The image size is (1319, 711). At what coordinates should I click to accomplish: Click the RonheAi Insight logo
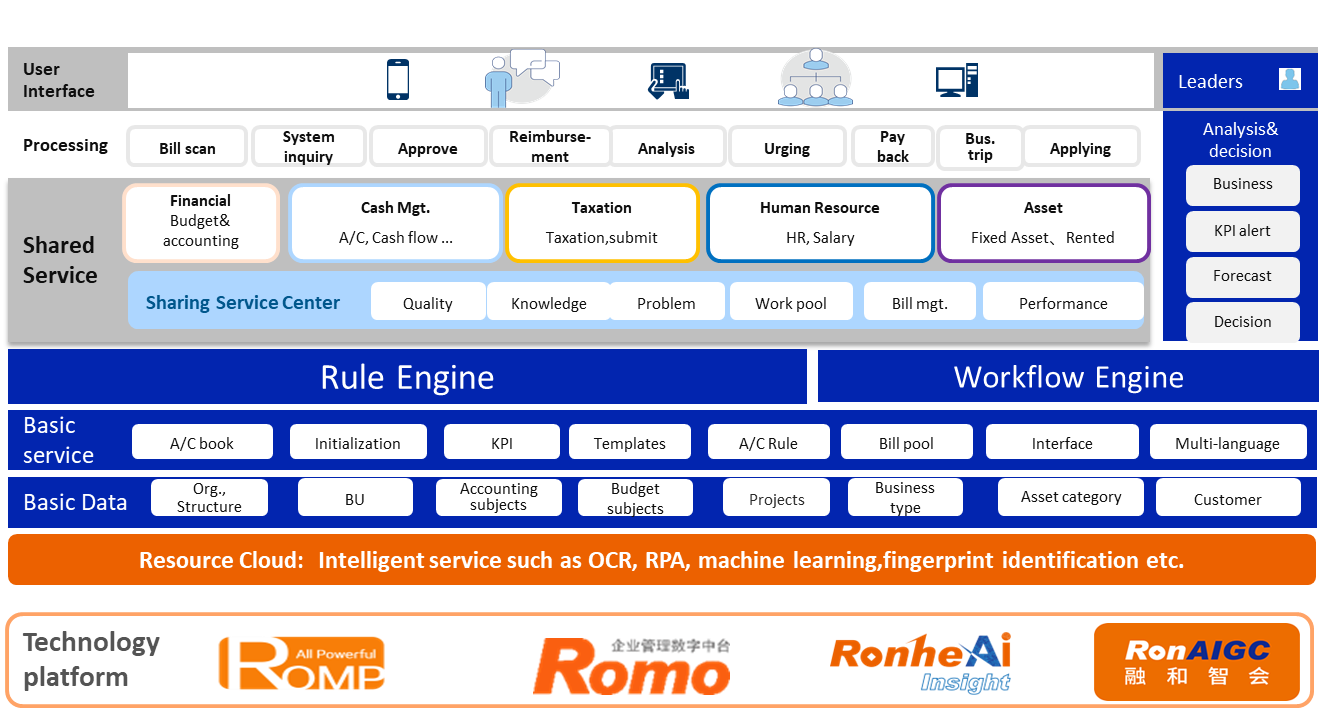click(x=920, y=662)
